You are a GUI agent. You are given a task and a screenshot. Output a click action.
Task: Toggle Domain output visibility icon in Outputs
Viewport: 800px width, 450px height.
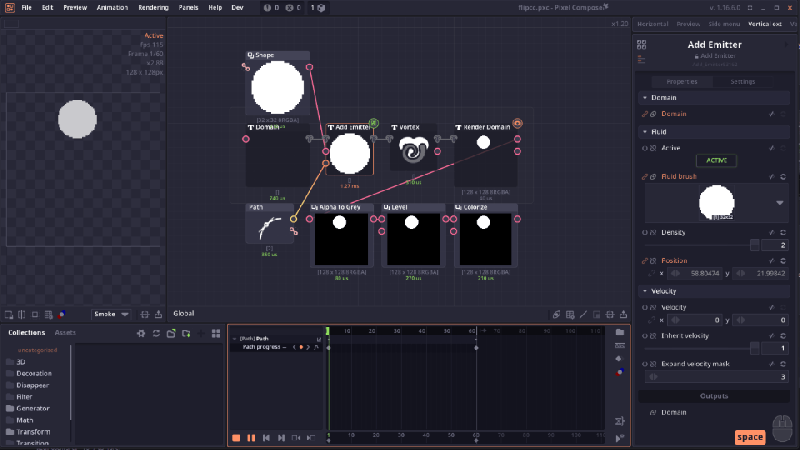click(653, 412)
